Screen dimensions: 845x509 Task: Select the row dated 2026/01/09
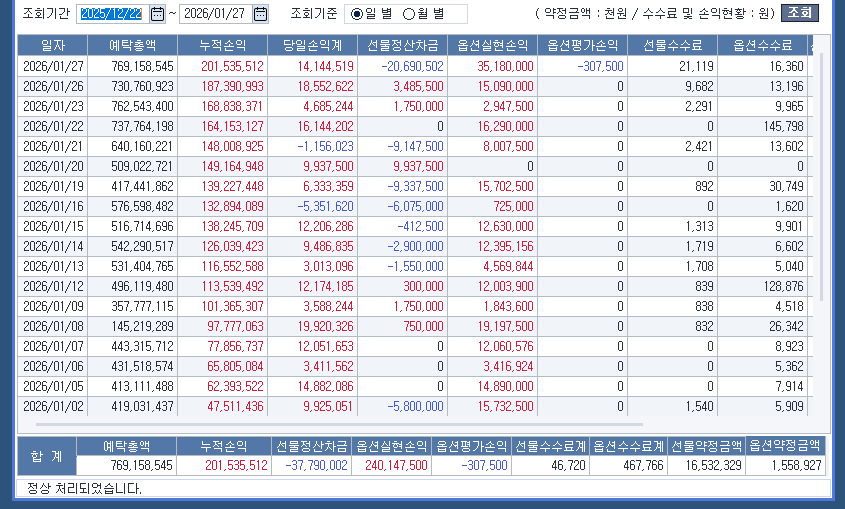click(x=415, y=306)
